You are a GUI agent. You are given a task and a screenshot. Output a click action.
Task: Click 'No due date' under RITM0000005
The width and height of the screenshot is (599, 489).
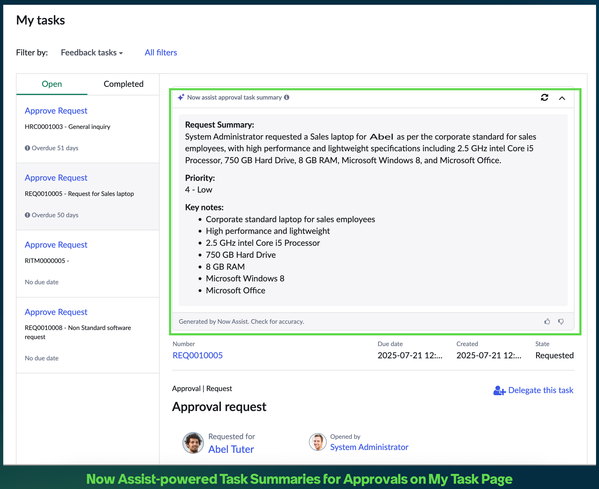click(x=42, y=282)
